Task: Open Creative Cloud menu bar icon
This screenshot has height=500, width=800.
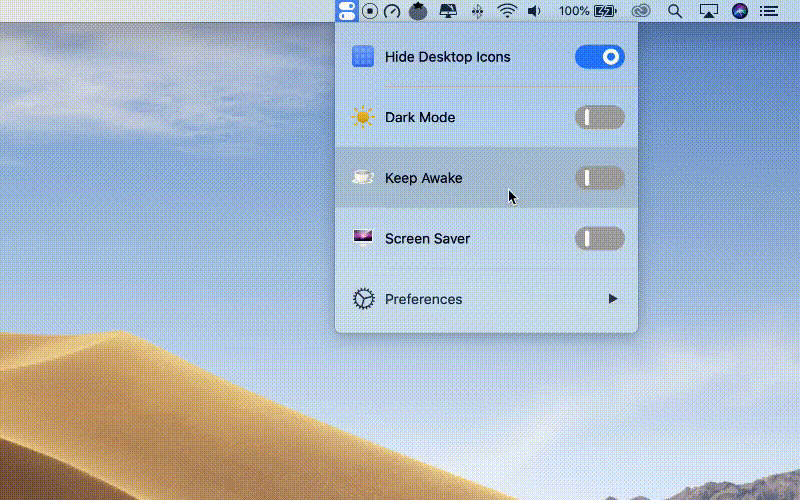Action: tap(641, 11)
